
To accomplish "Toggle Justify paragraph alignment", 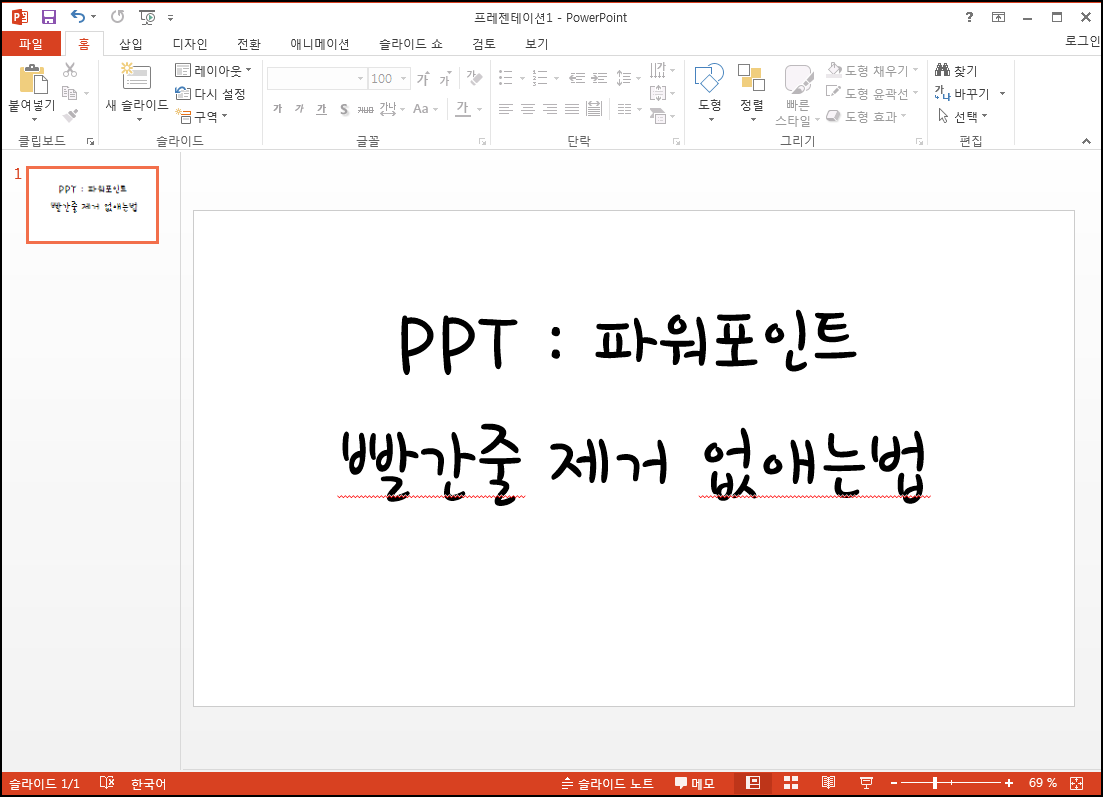I will click(572, 109).
